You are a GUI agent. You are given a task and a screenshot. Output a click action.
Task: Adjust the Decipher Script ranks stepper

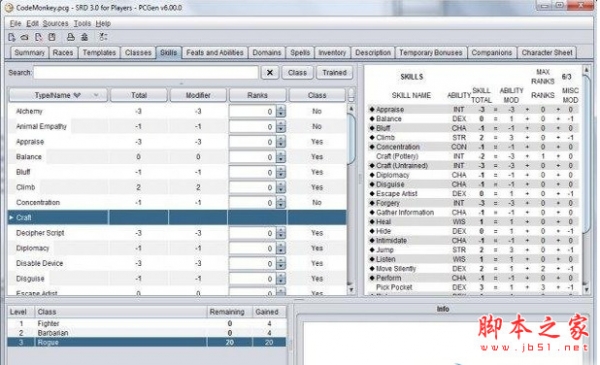click(x=281, y=233)
